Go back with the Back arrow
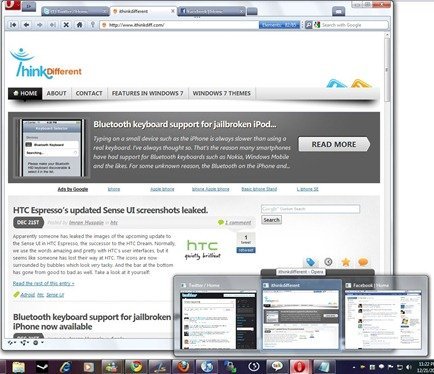Image resolution: width=434 pixels, height=374 pixels. coord(26,25)
